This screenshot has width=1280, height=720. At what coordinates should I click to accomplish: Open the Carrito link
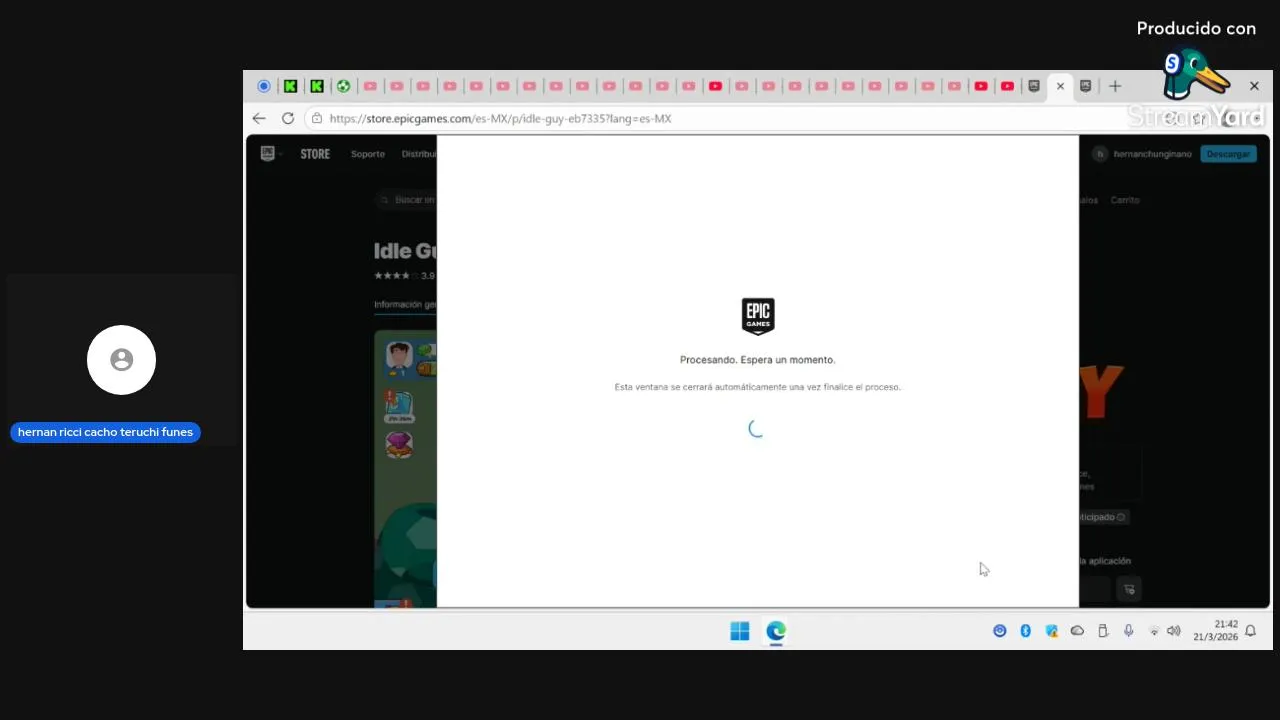click(1125, 200)
